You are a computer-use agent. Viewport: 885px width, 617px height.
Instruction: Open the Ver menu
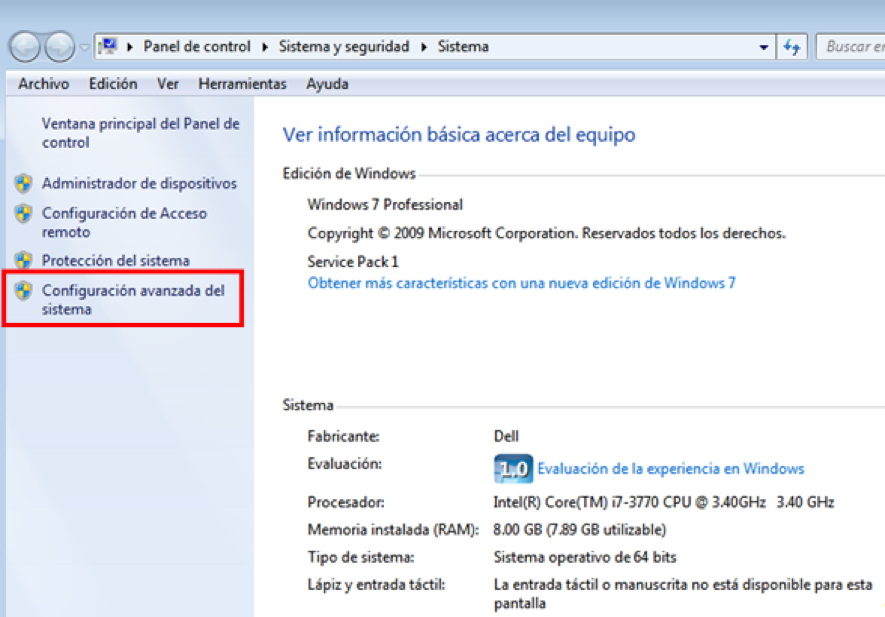pyautogui.click(x=167, y=84)
